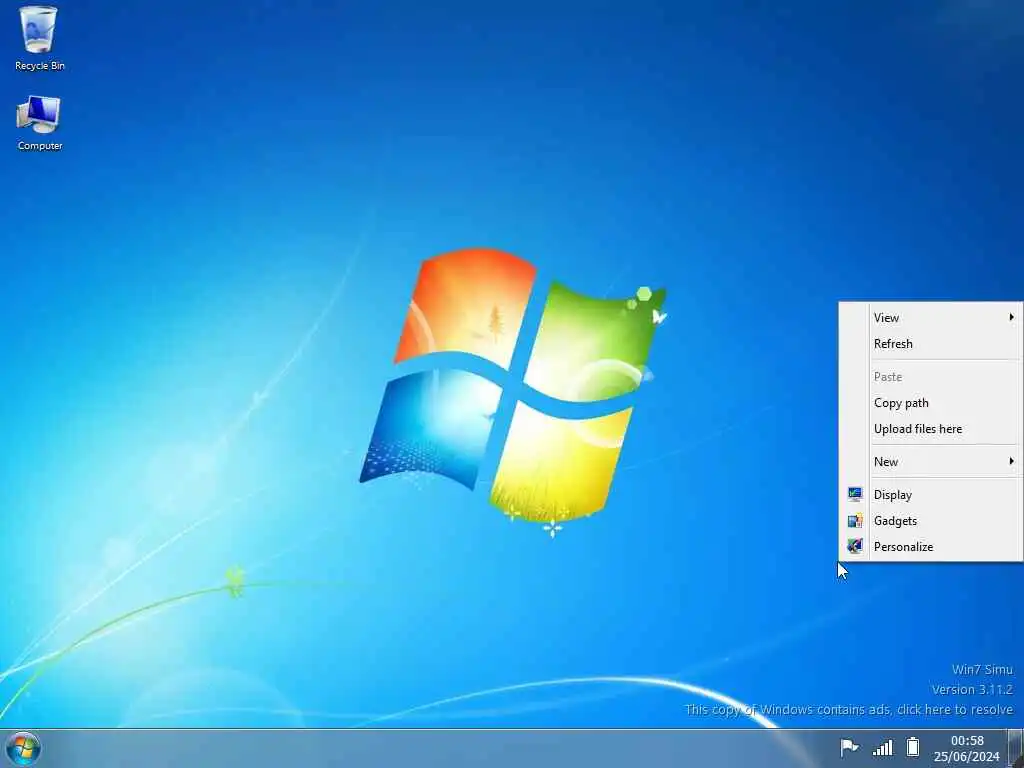Open the New menu entry
This screenshot has width=1024, height=768.
tap(931, 462)
